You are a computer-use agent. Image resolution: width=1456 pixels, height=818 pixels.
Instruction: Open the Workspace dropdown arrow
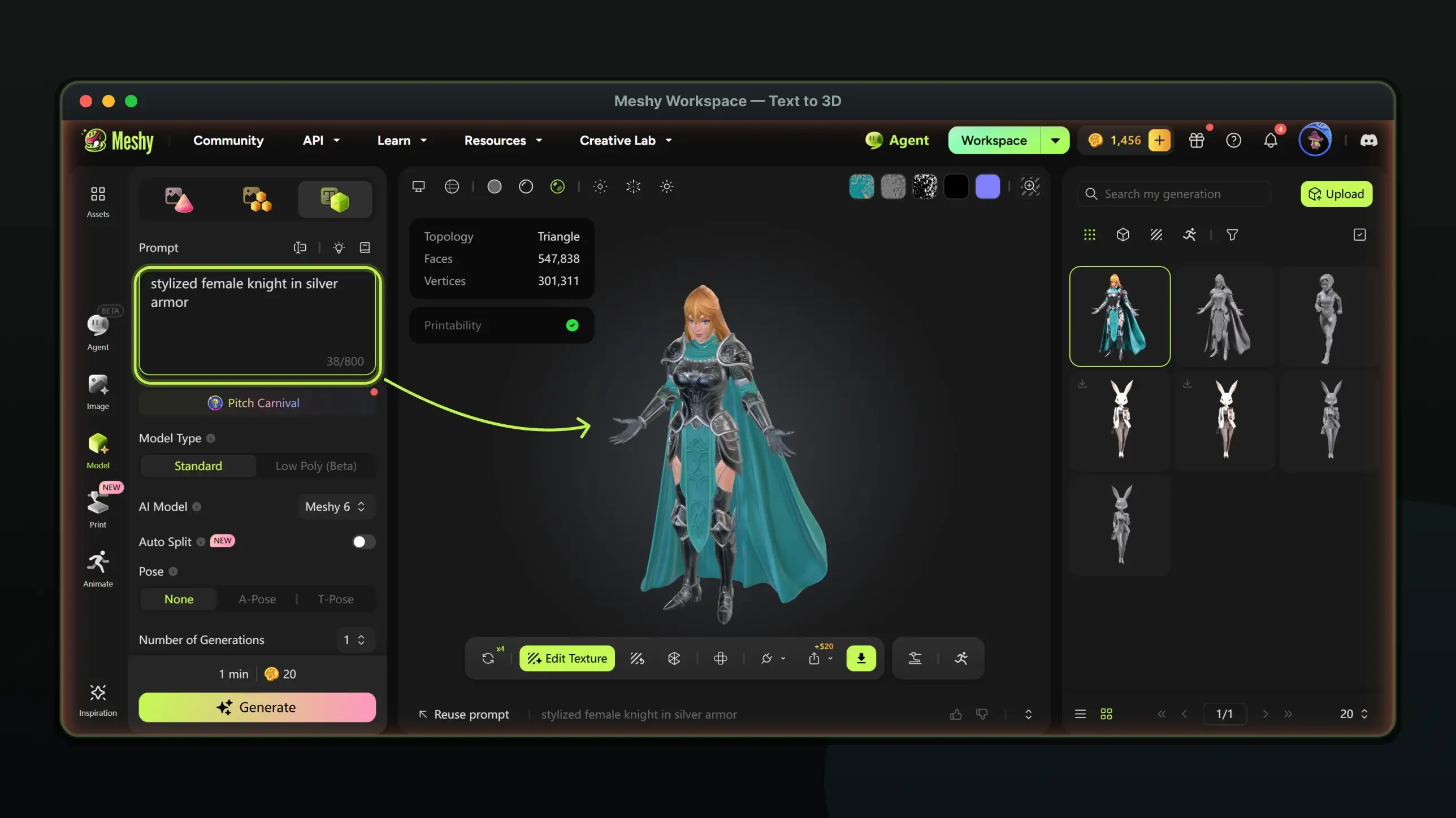point(1055,140)
